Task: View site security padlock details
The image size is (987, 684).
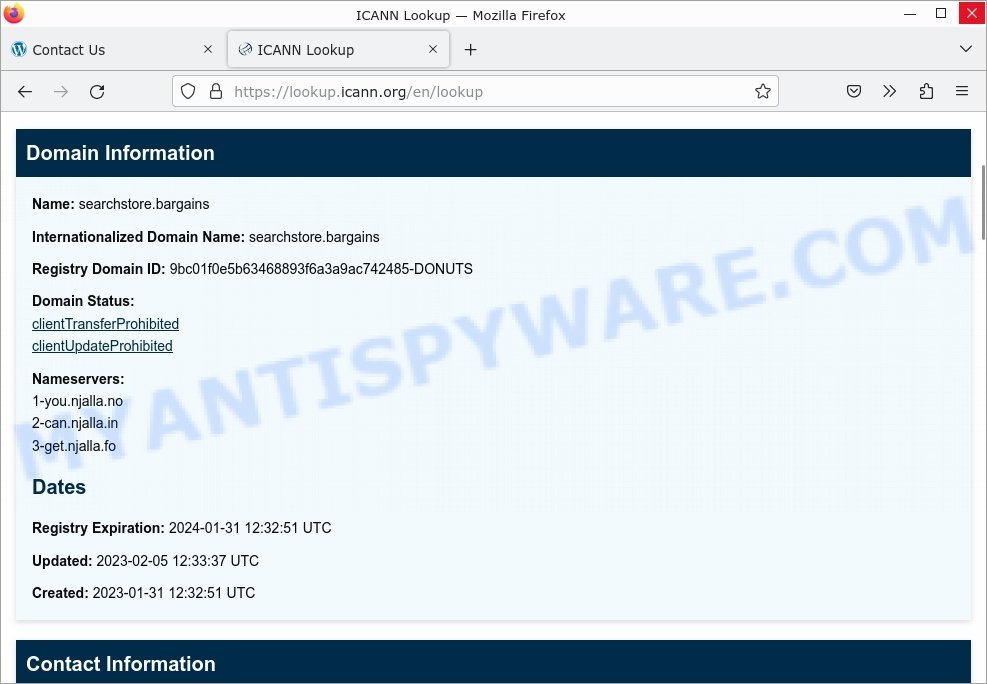Action: (x=216, y=92)
